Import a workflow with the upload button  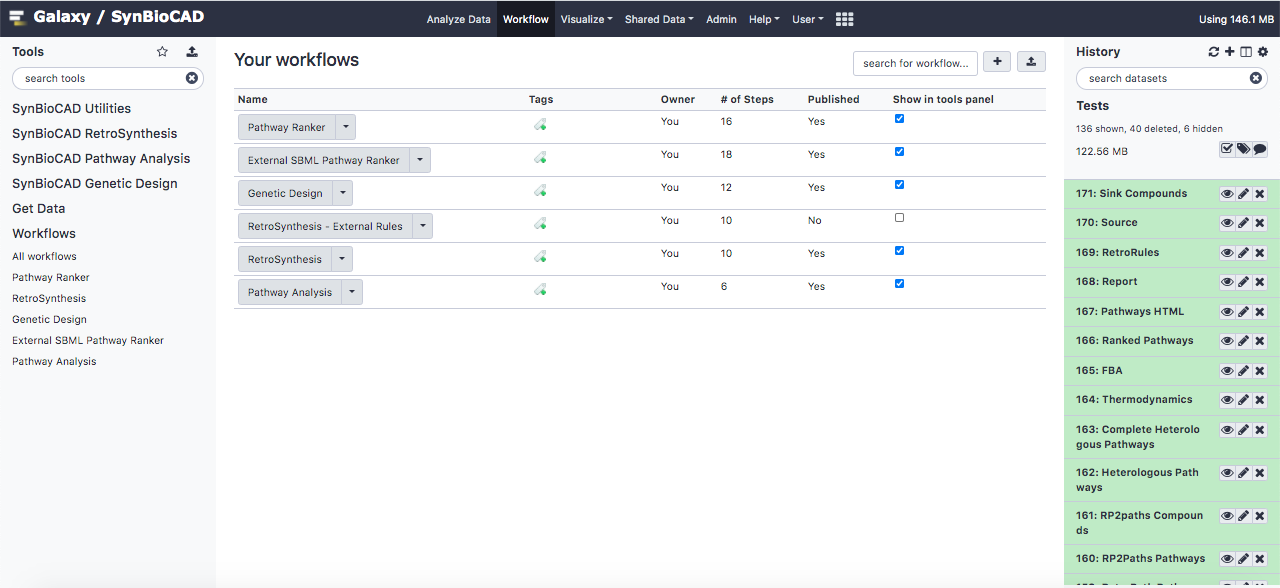(x=1031, y=62)
